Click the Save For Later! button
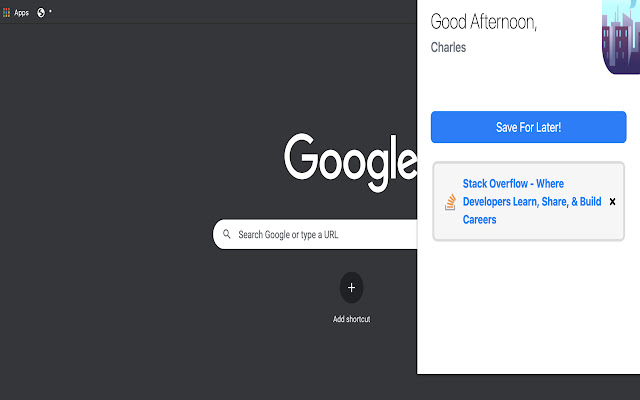Viewport: 640px width, 400px height. tap(528, 127)
